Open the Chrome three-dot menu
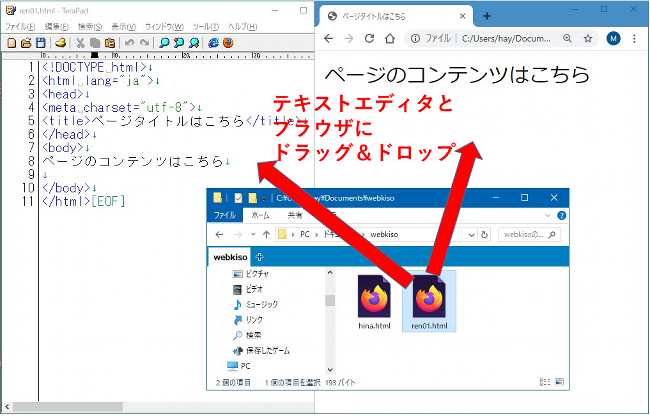Screen dimensions: 650x416 pyautogui.click(x=636, y=39)
